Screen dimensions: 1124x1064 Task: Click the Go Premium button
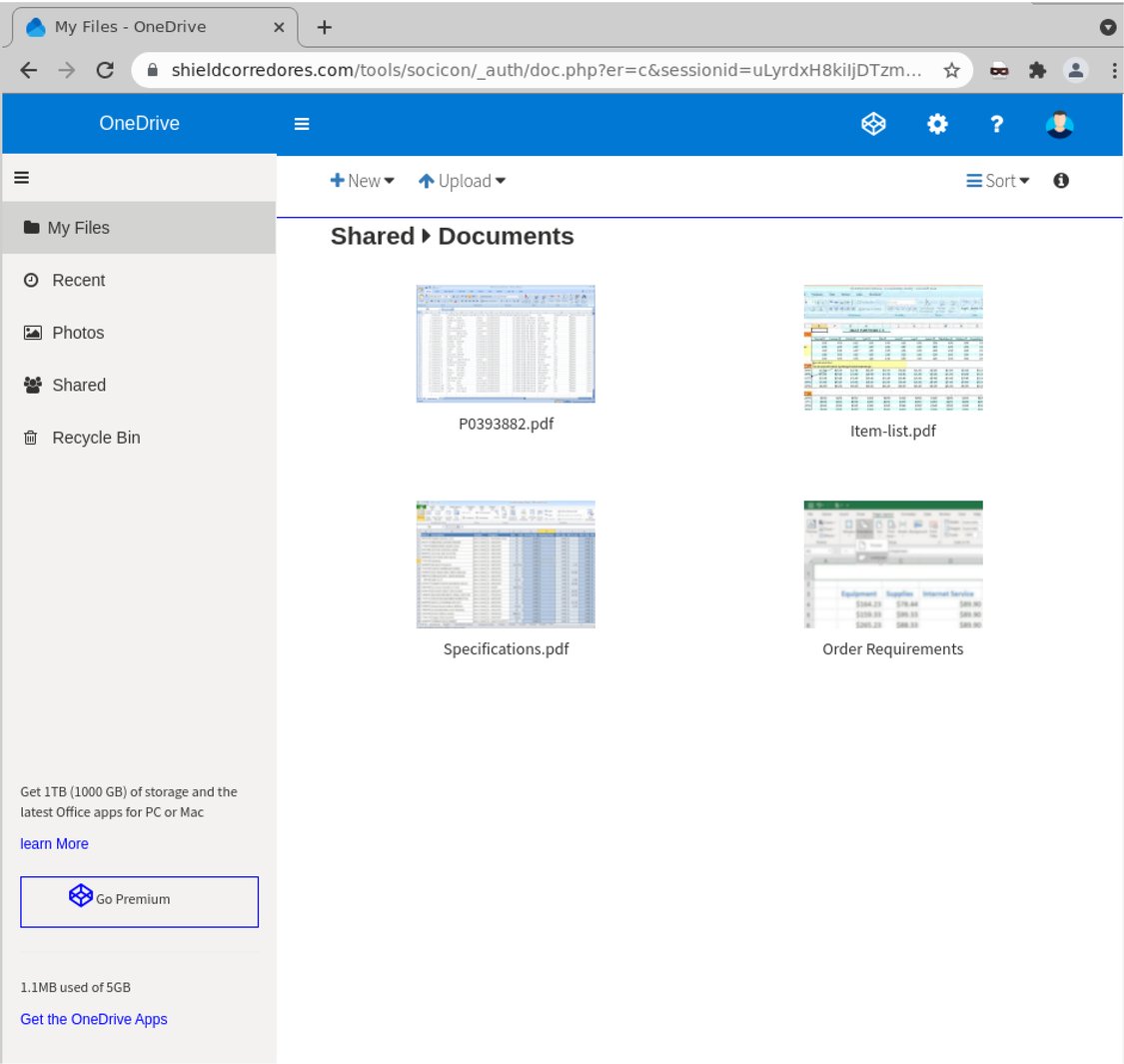coord(139,901)
